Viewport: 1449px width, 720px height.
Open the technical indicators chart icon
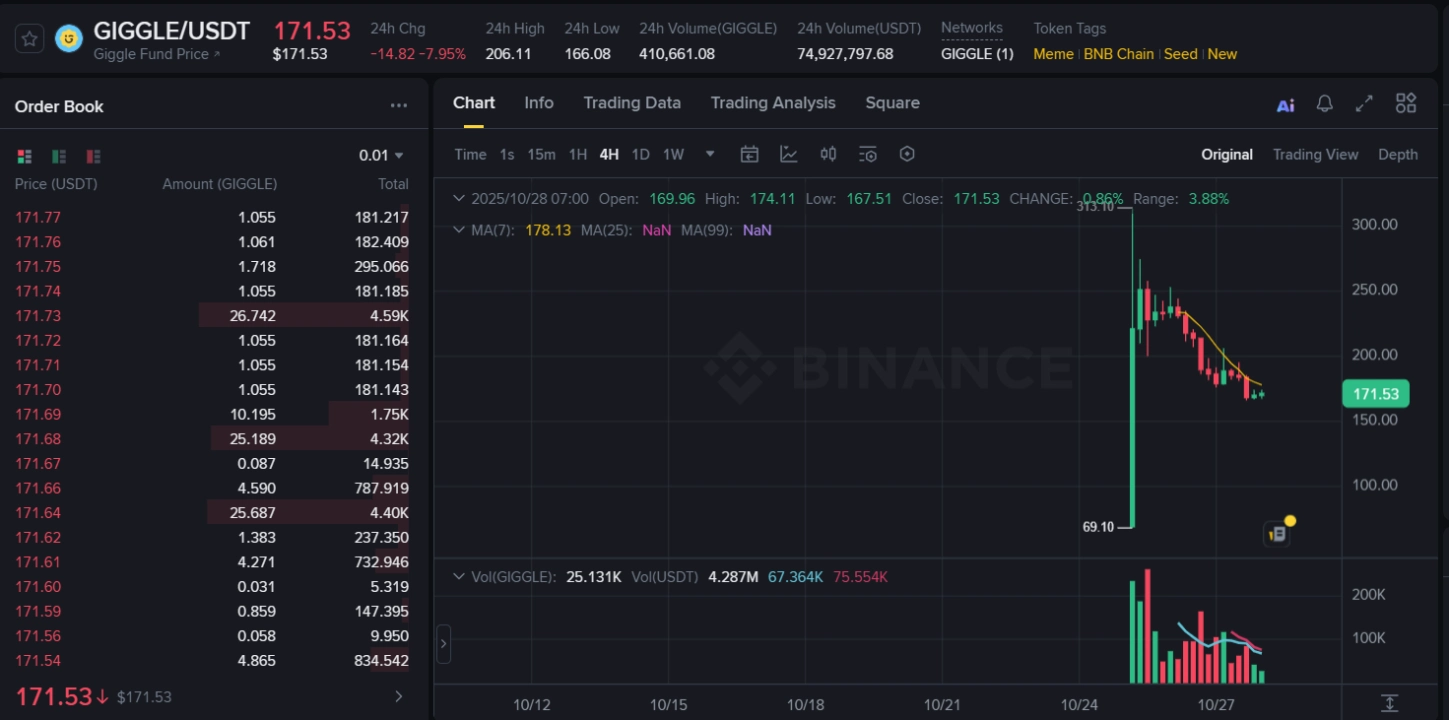coord(789,154)
